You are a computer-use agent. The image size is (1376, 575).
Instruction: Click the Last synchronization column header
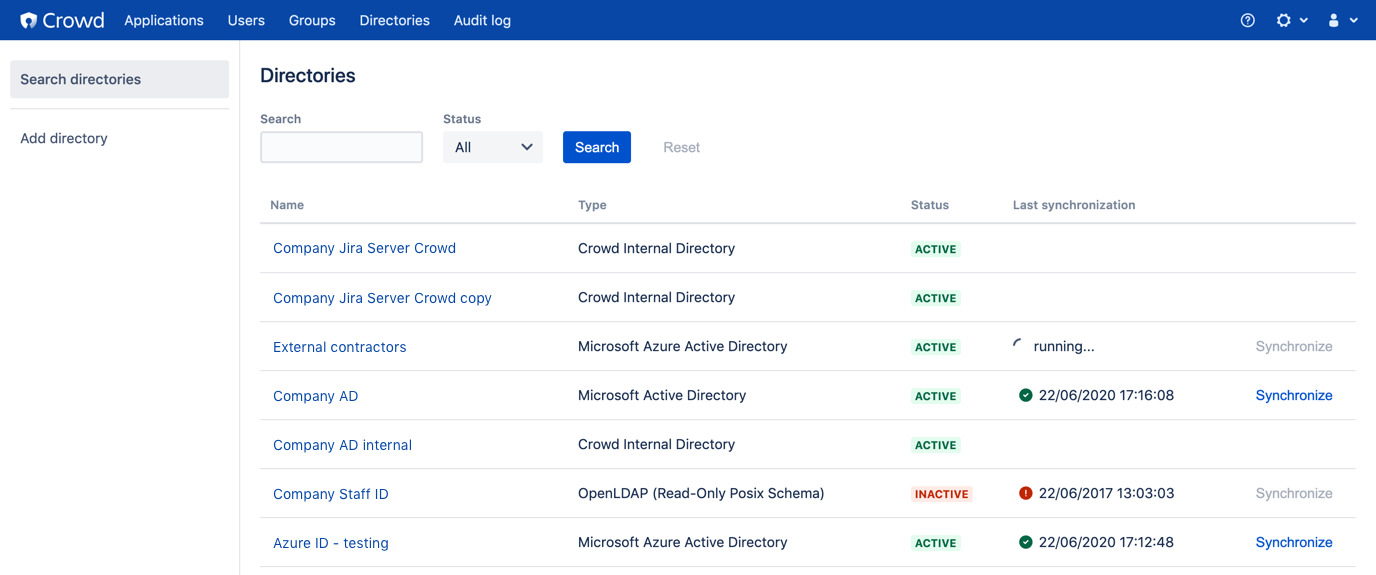[1074, 205]
